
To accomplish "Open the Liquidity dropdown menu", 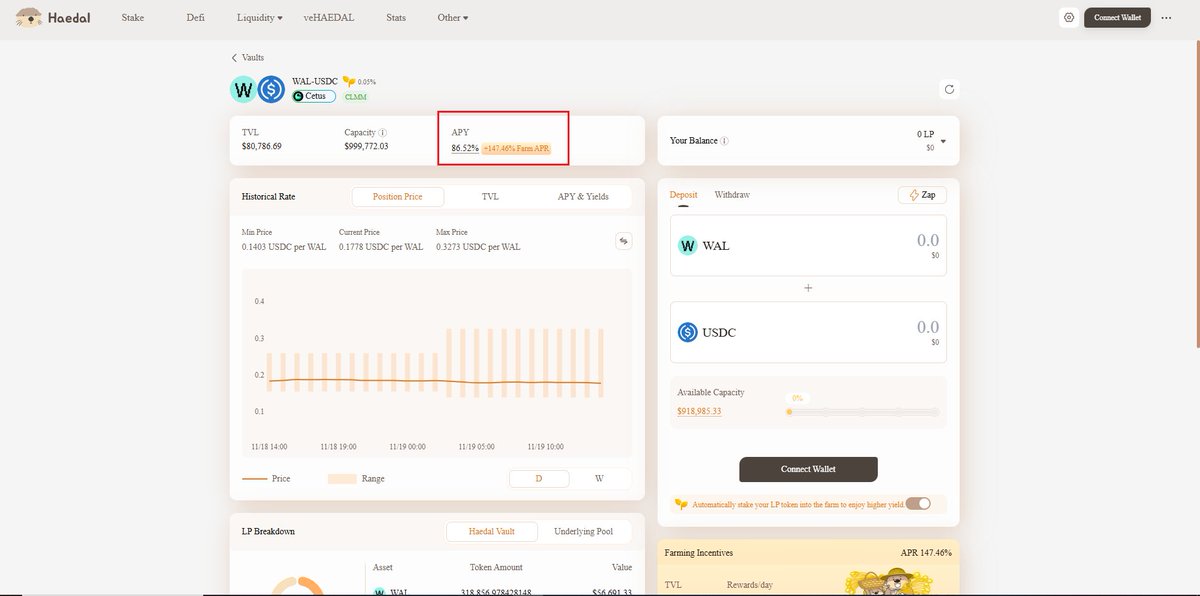I will coord(259,18).
